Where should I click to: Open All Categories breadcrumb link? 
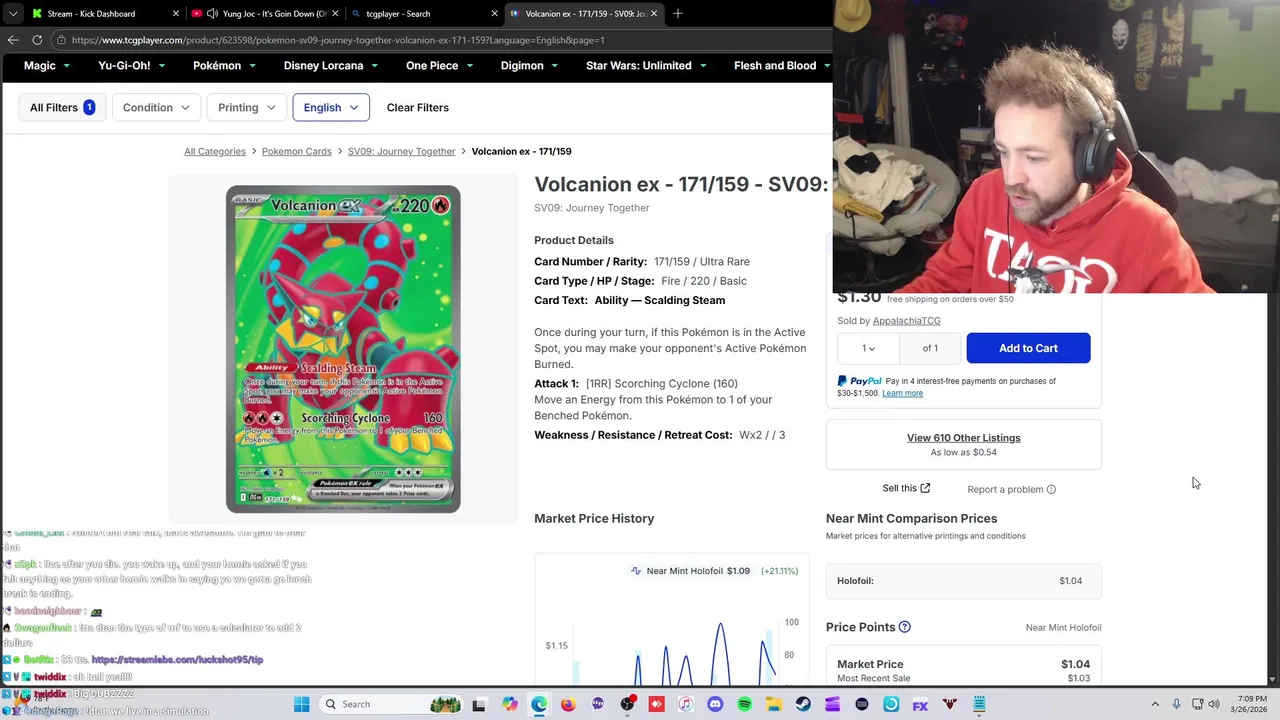215,151
